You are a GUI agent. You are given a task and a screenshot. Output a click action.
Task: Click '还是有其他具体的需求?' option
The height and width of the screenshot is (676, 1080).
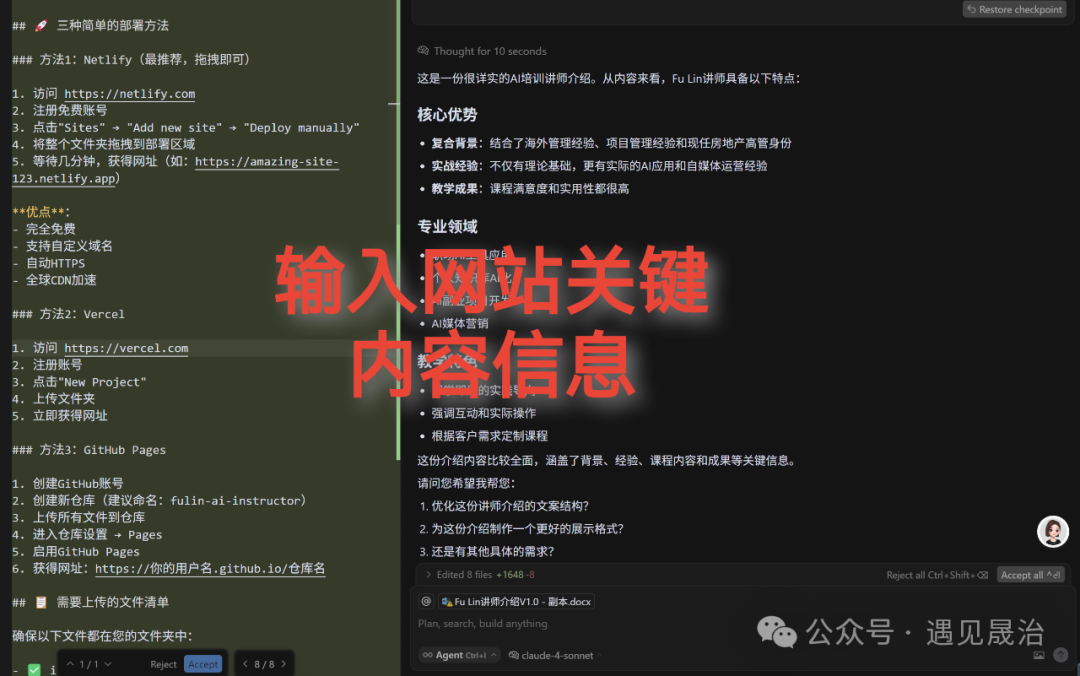click(x=492, y=551)
